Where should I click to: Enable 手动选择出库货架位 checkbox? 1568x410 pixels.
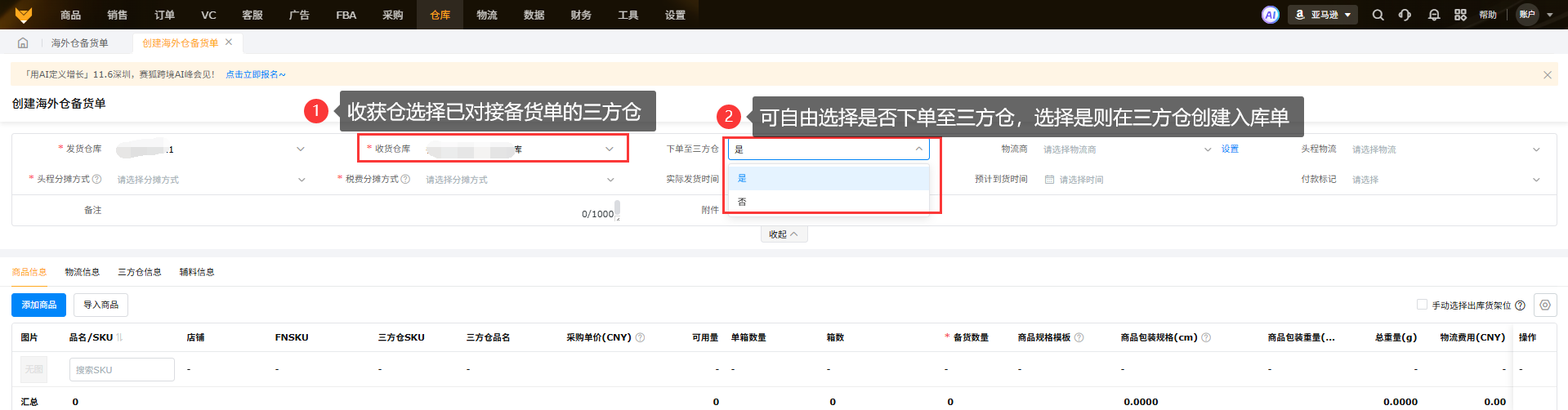pyautogui.click(x=1422, y=305)
